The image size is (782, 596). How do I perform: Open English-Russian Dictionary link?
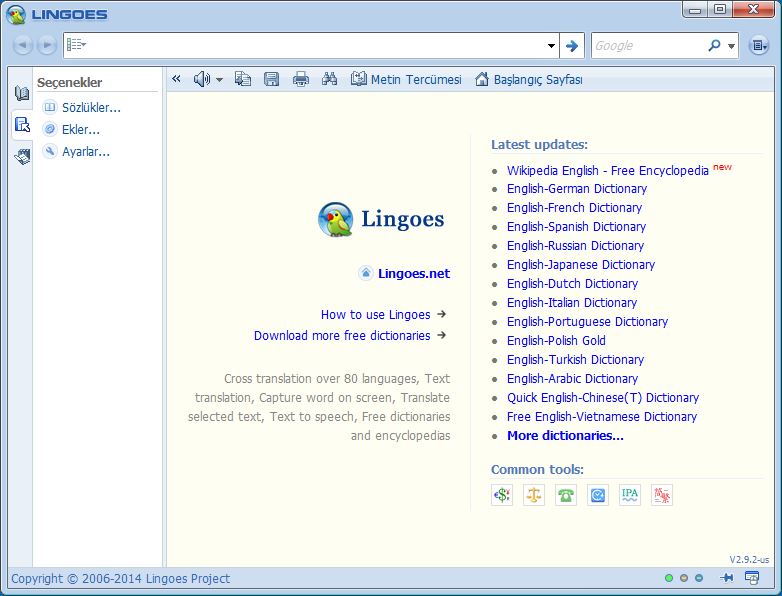(576, 245)
